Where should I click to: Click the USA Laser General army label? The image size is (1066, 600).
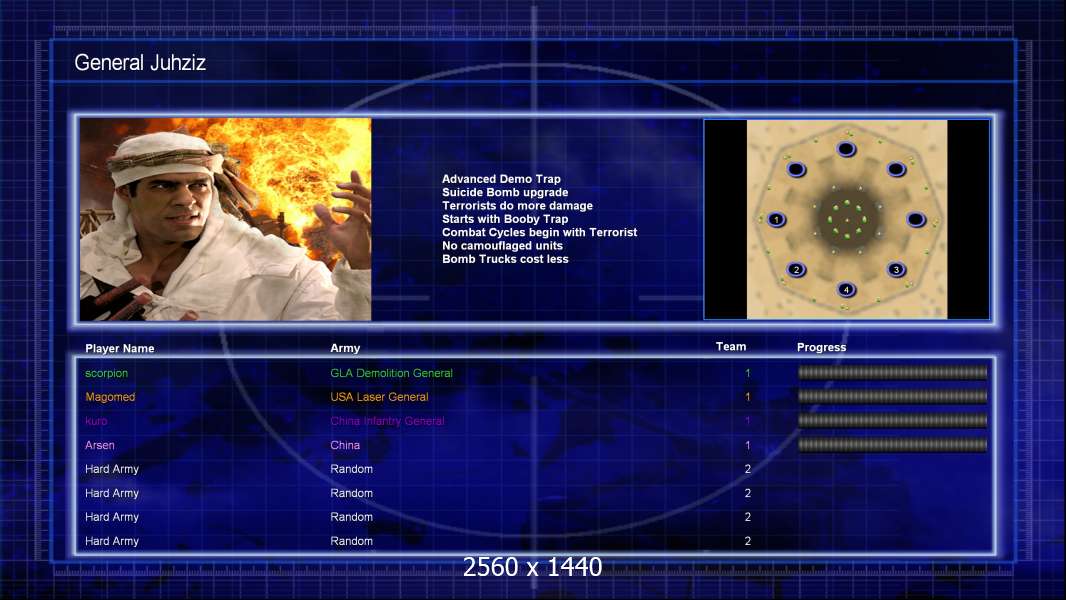tap(379, 397)
